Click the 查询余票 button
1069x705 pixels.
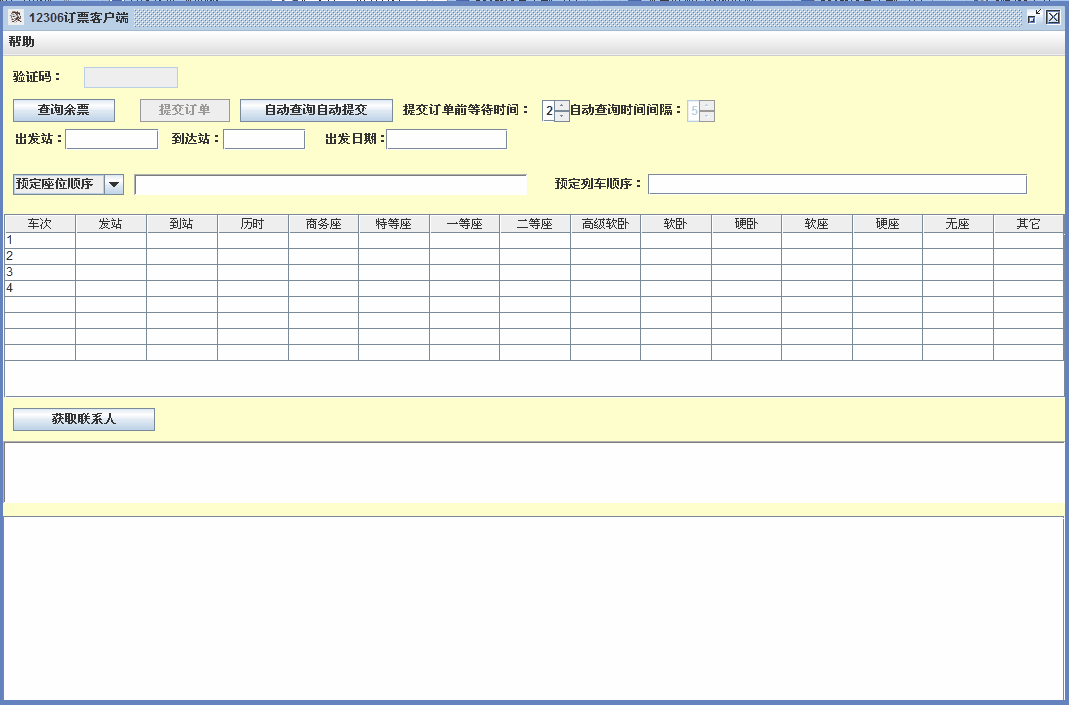pyautogui.click(x=64, y=110)
